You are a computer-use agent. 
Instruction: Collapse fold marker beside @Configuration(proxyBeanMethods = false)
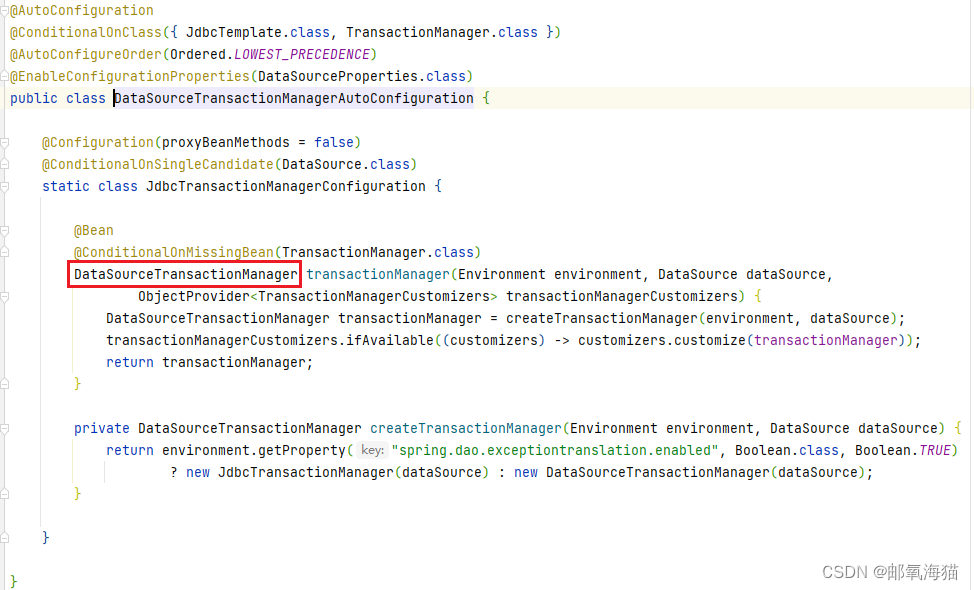coord(4,143)
